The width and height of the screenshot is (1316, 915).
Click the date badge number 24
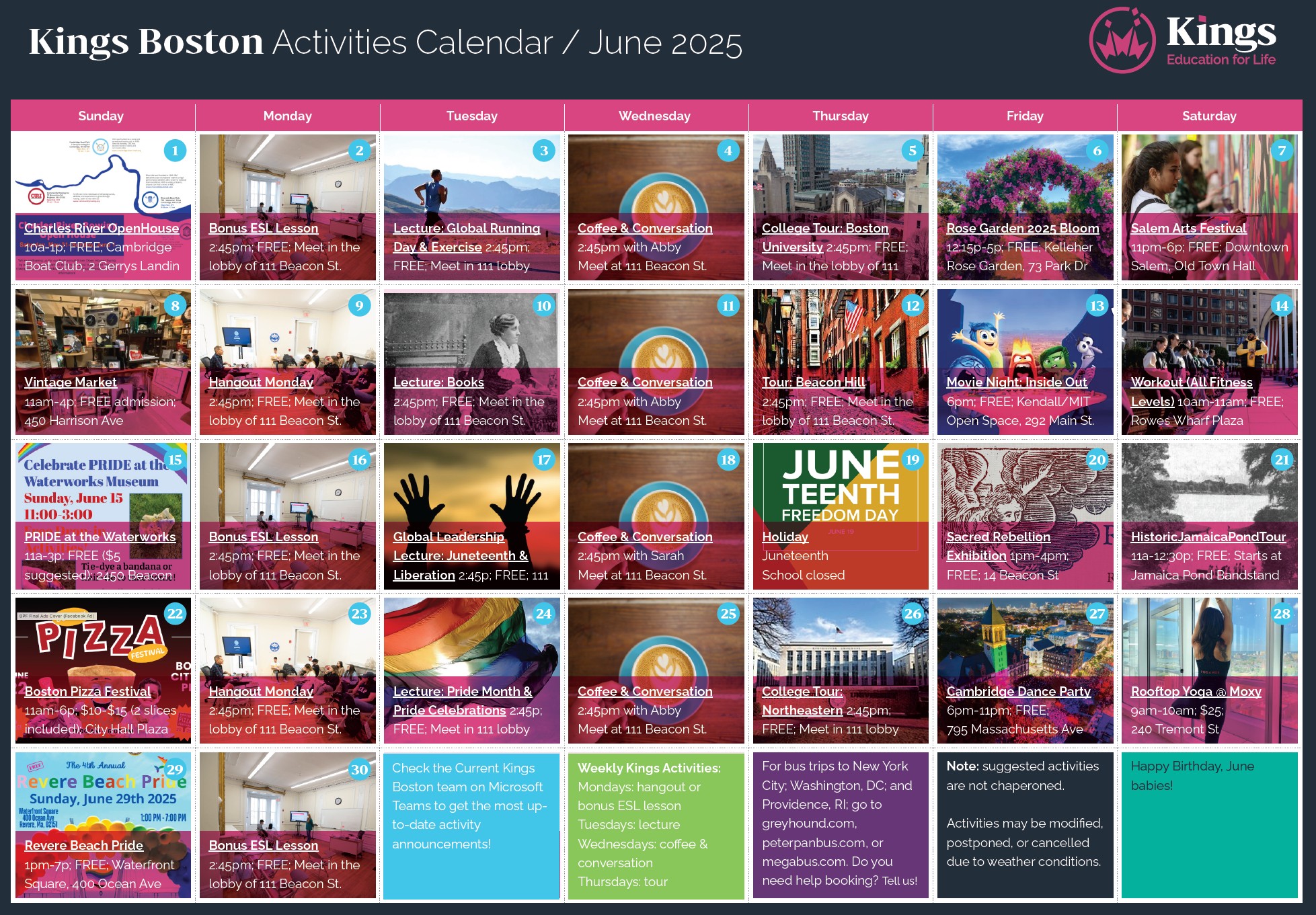tap(543, 614)
